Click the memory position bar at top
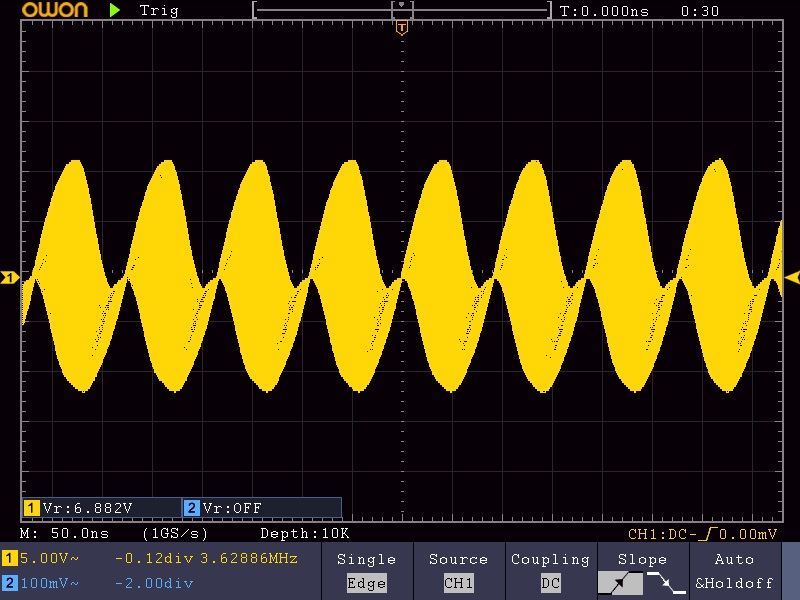Viewport: 800px width, 600px height. 402,10
